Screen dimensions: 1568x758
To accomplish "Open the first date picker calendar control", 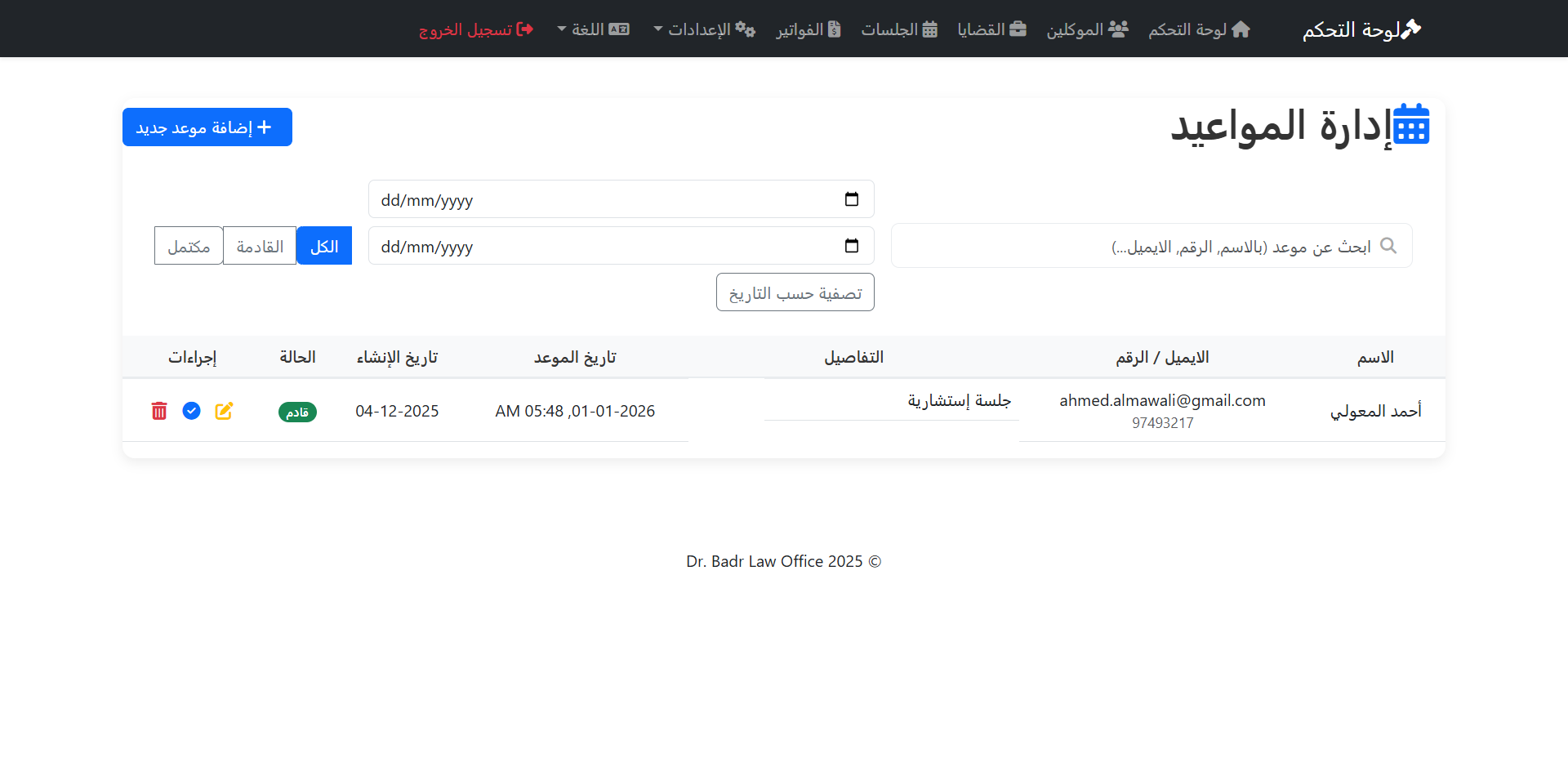I will (x=852, y=198).
